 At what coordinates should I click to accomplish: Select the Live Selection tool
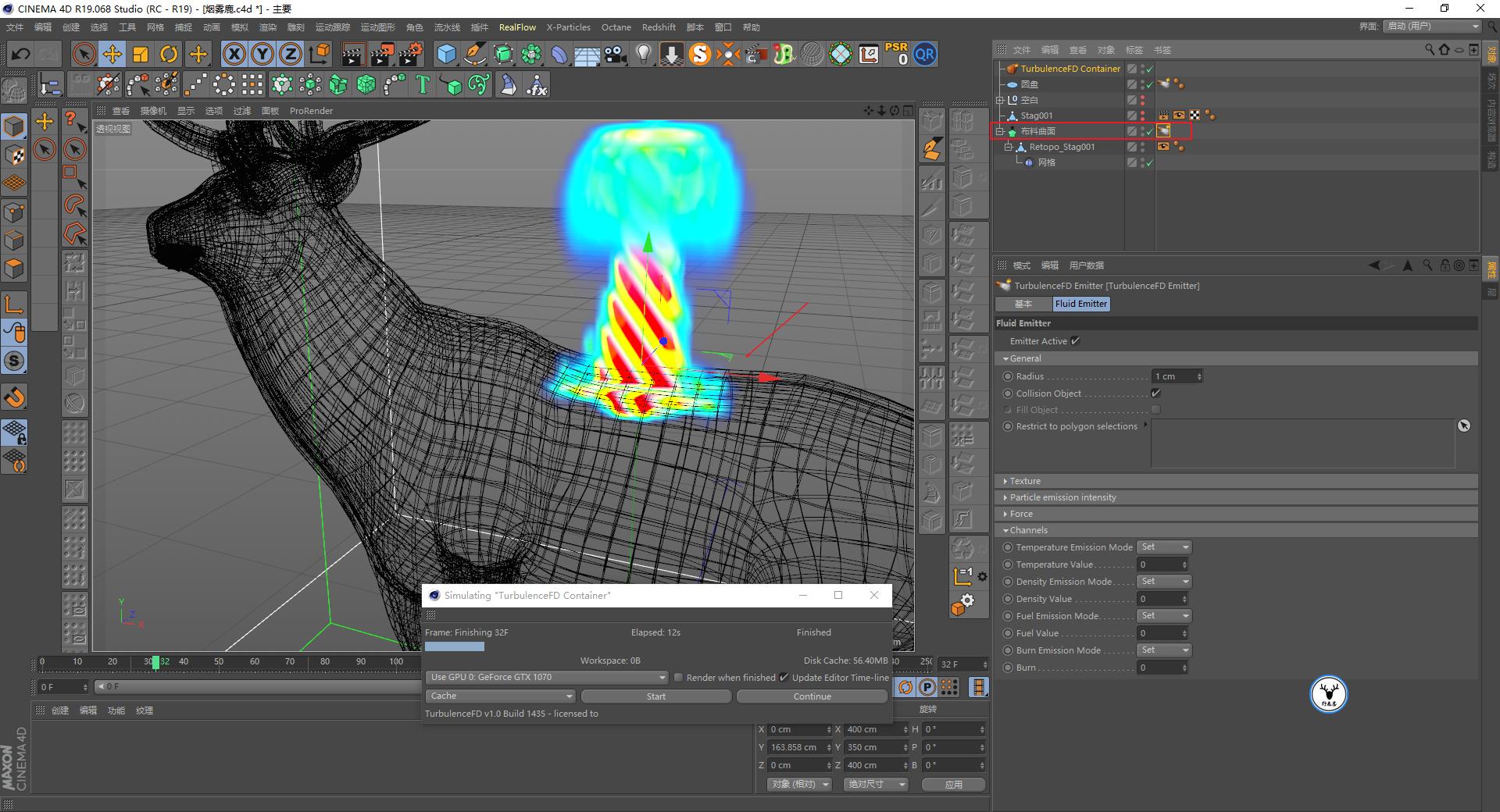[x=83, y=54]
